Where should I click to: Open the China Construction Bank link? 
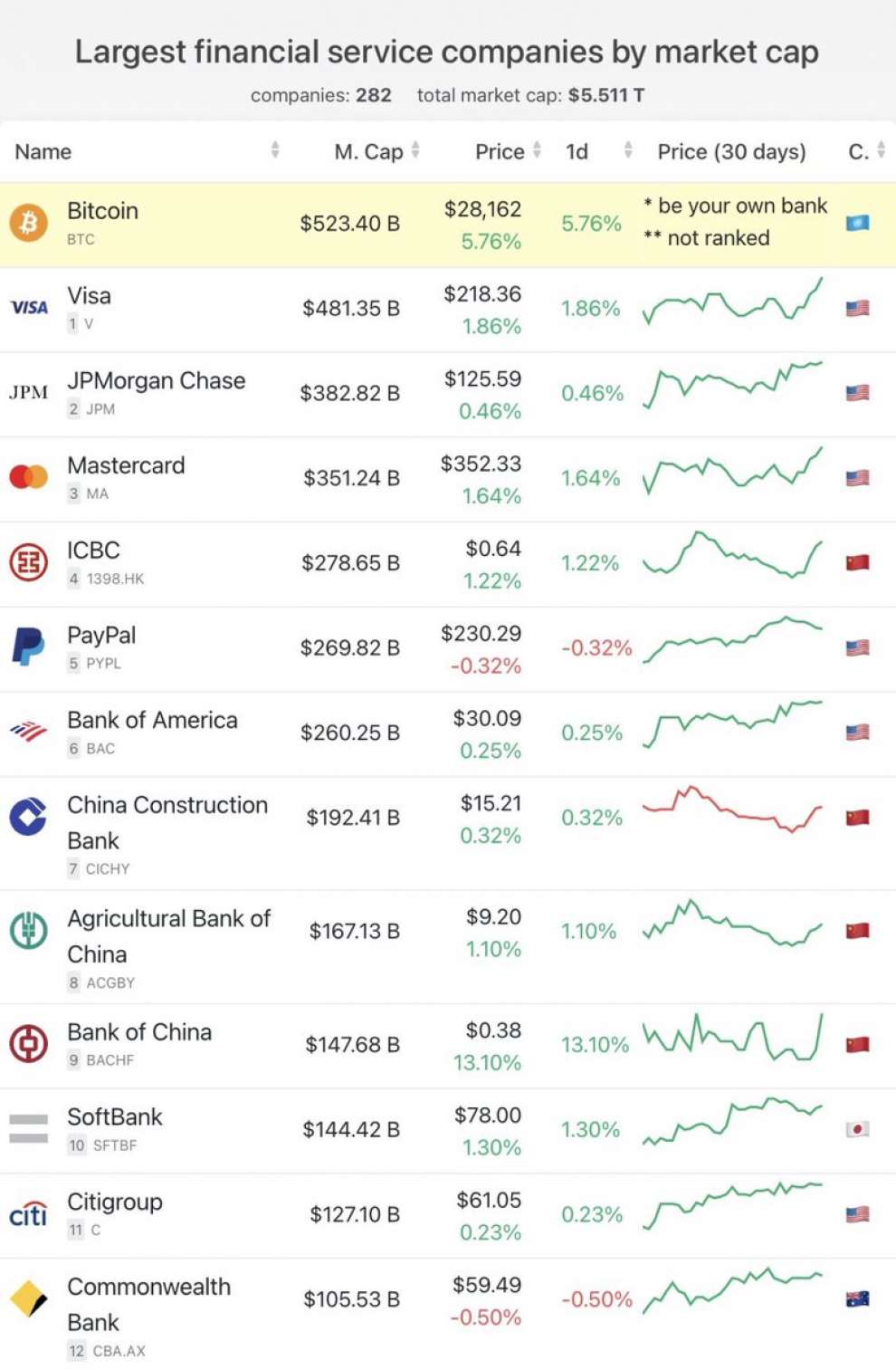[x=167, y=806]
